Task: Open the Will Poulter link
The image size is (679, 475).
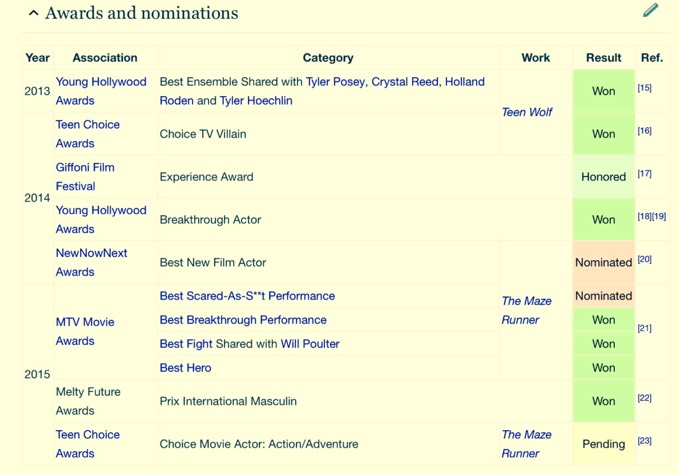Action: (310, 344)
